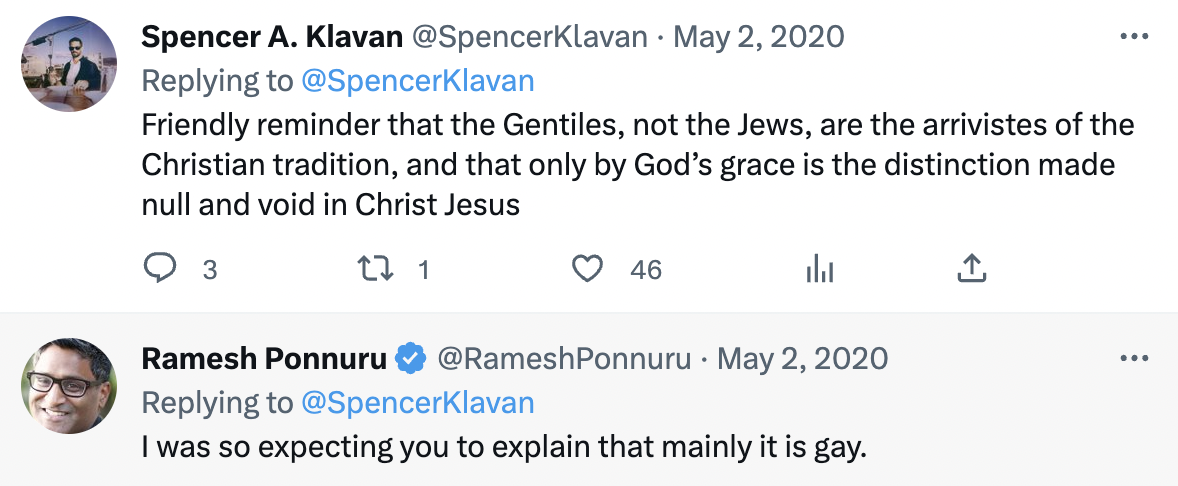Click the @SpencerKlavan handle in first tweet header

(530, 37)
